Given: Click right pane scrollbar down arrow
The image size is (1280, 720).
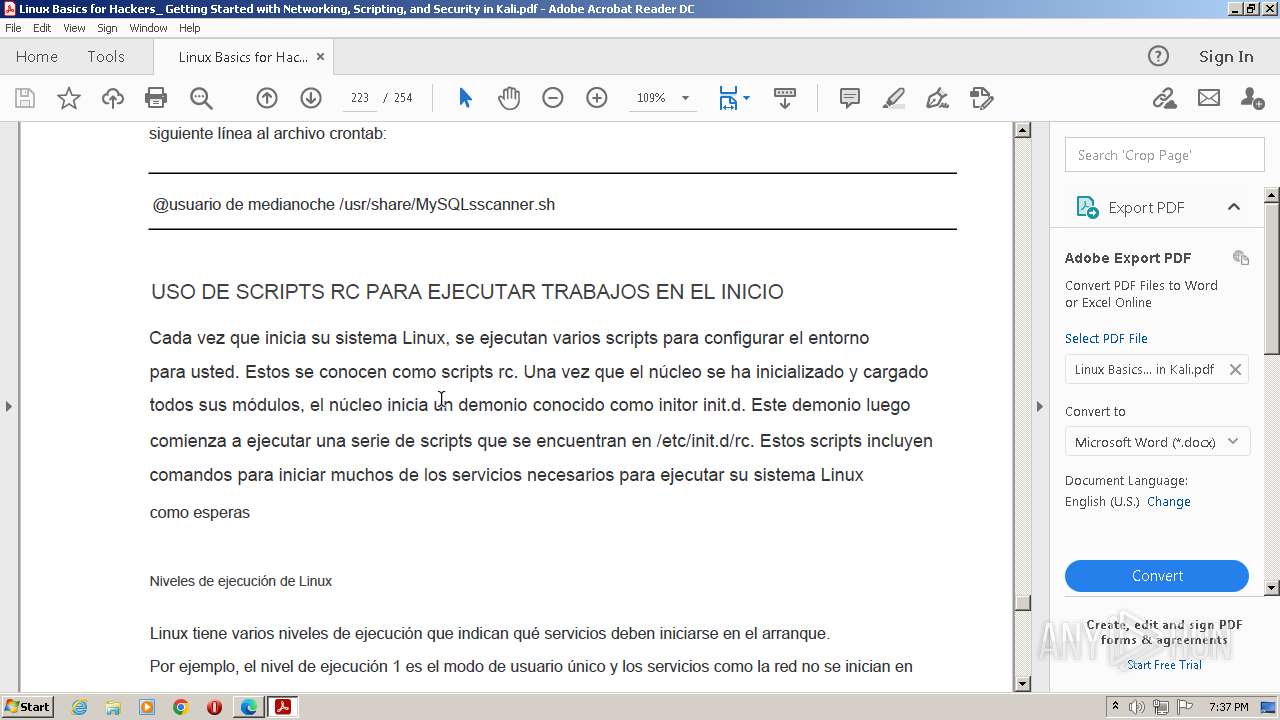Looking at the screenshot, I should click(1272, 588).
